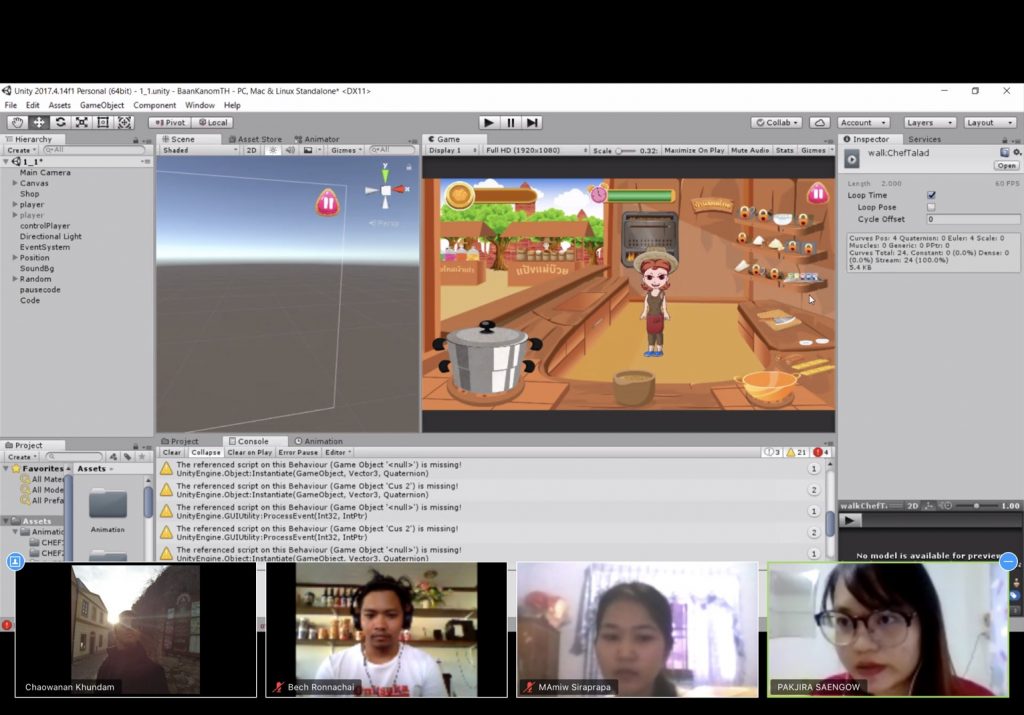Open the Layers dropdown

coord(925,122)
